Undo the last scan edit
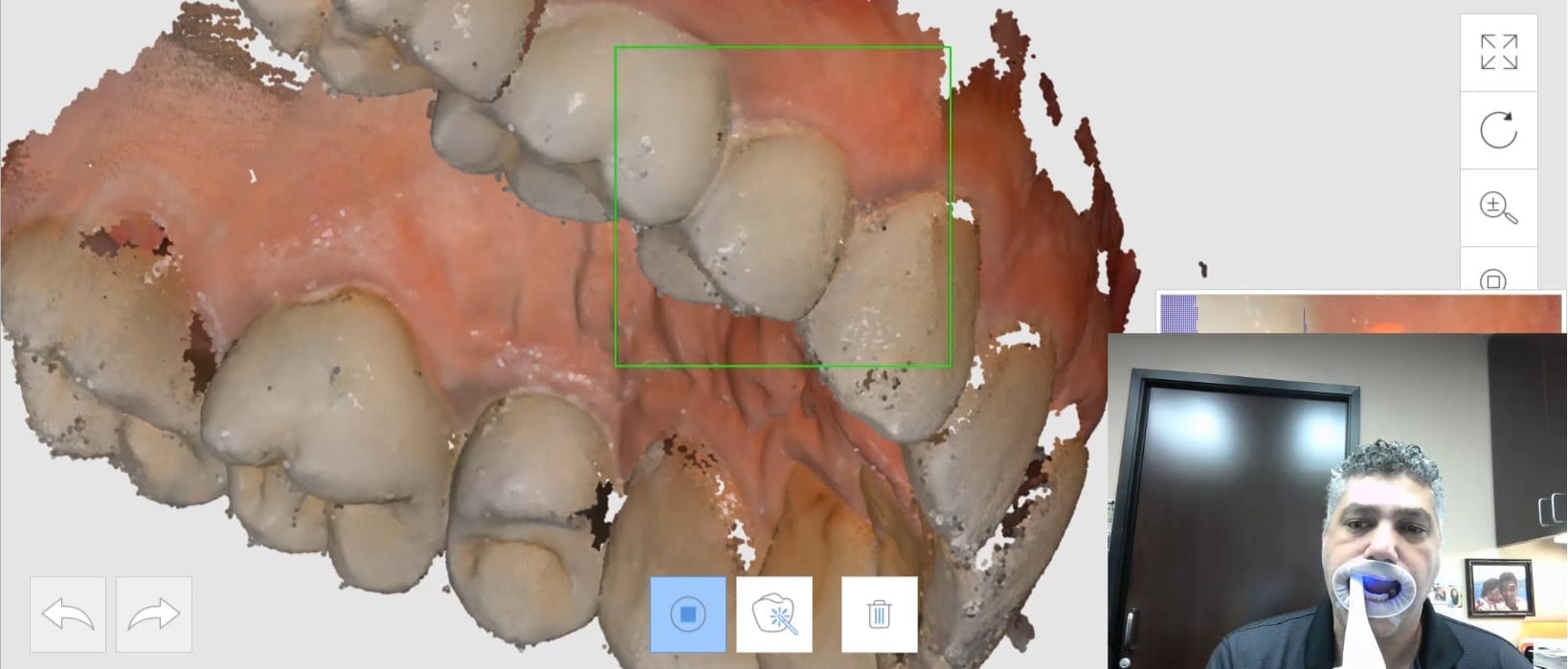 pos(68,614)
